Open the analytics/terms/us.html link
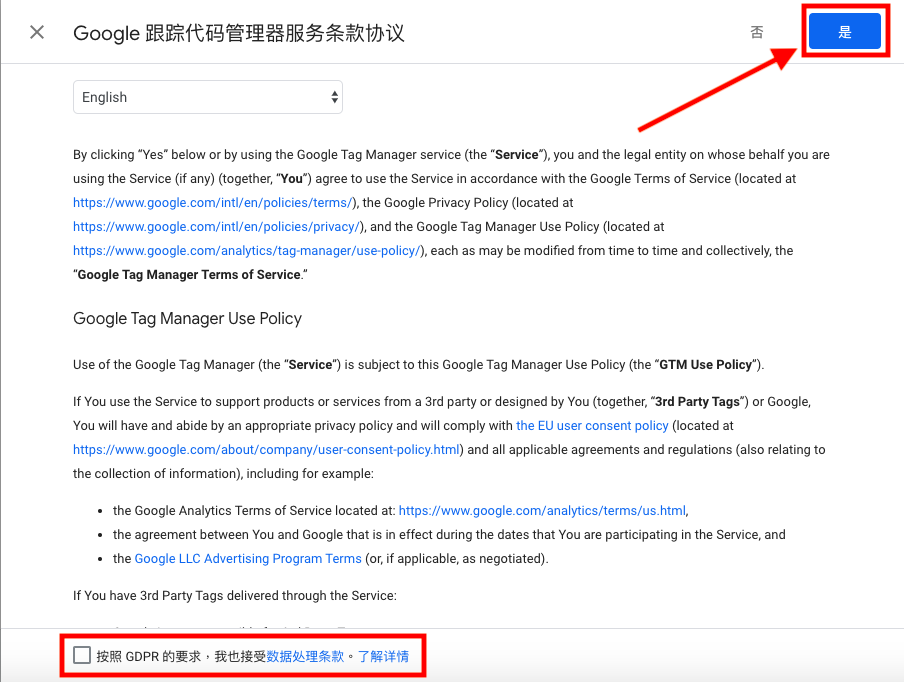The image size is (904, 682). click(x=542, y=511)
